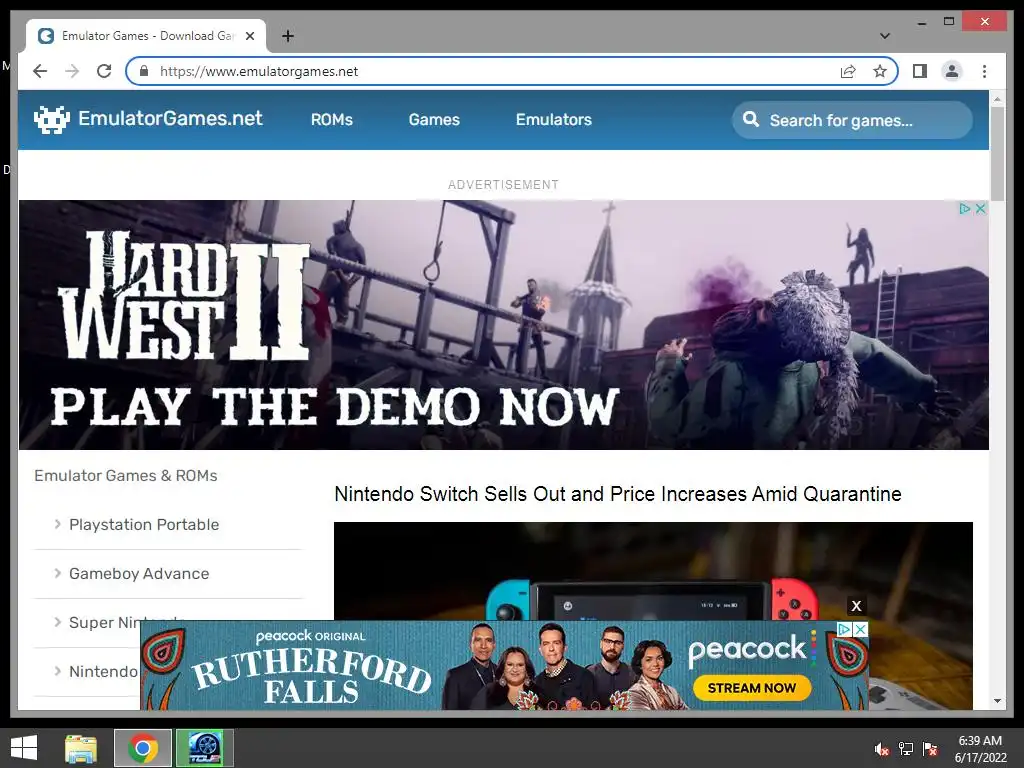The height and width of the screenshot is (768, 1024).
Task: Open the Windows Start menu
Action: (x=24, y=748)
